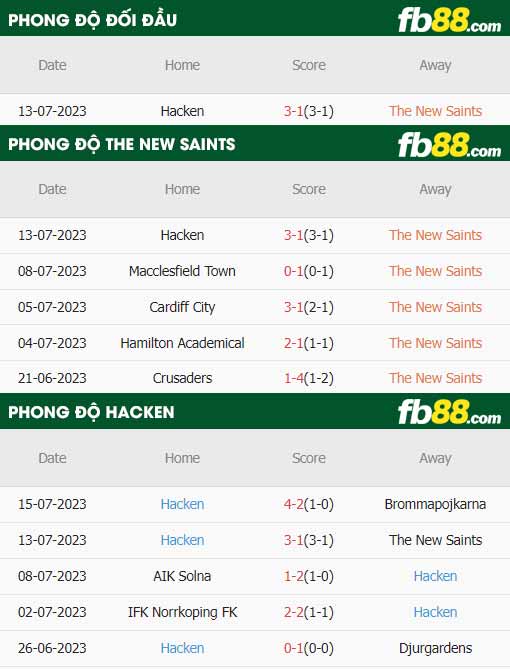The image size is (510, 669).
Task: Click fb88.com logo in Phong Độ Hacken header
Action: [x=449, y=413]
